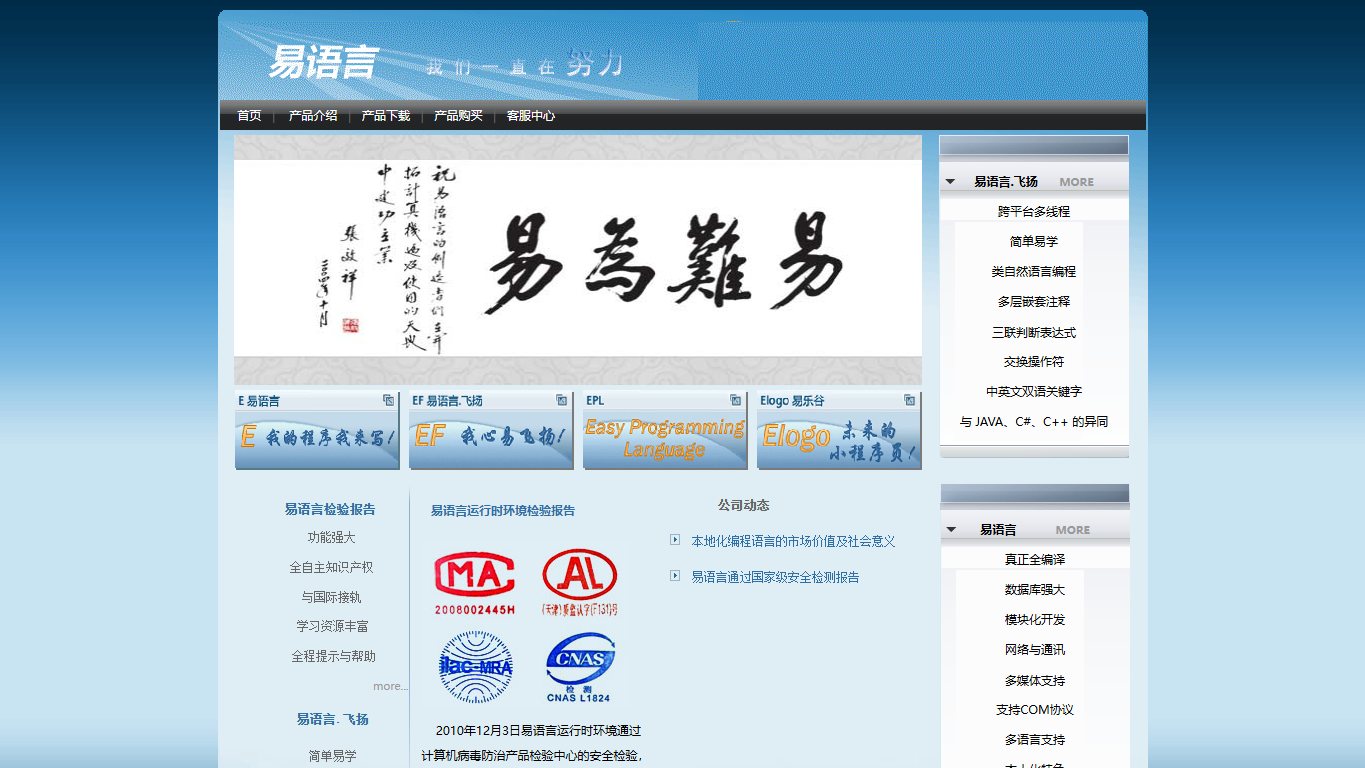1365x768 pixels.
Task: Collapse the 易语言 sidebar panel arrow
Action: (x=951, y=530)
